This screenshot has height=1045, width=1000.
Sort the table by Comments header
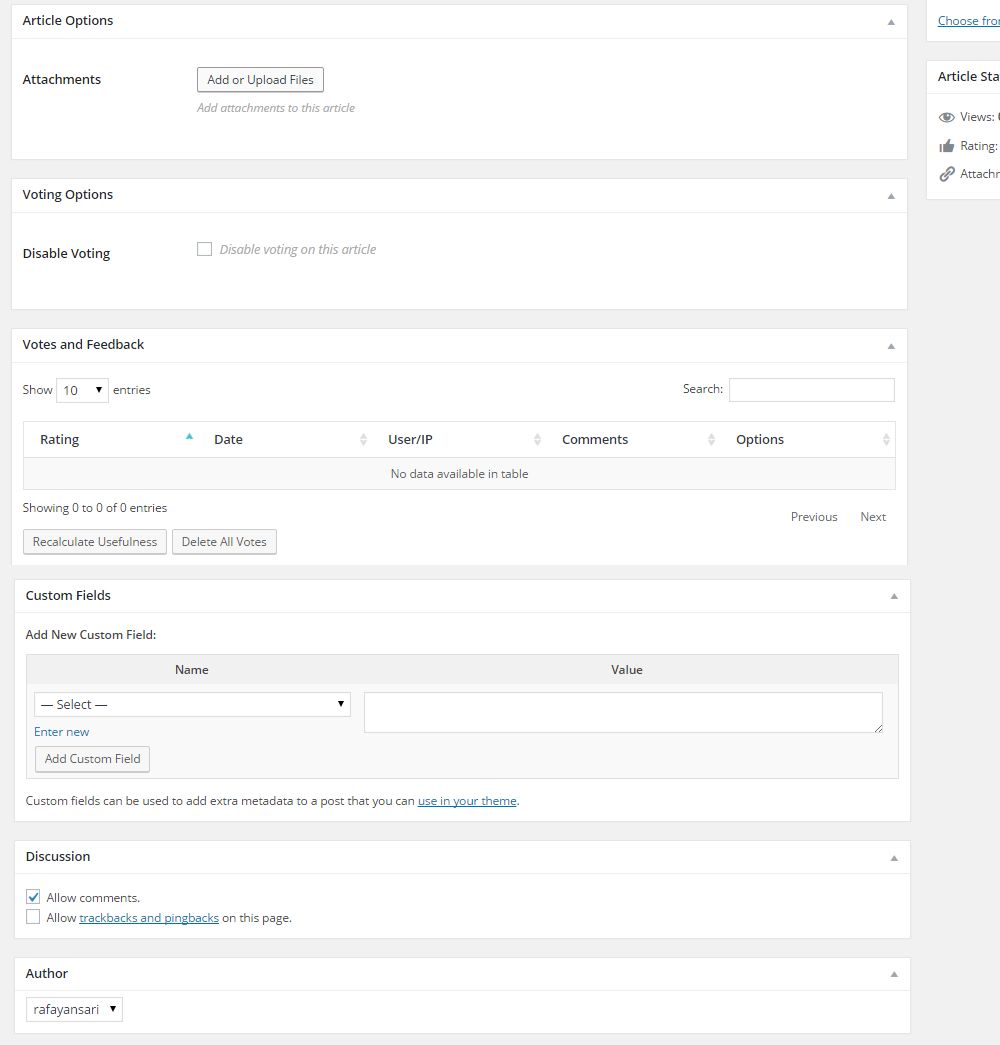(x=595, y=439)
